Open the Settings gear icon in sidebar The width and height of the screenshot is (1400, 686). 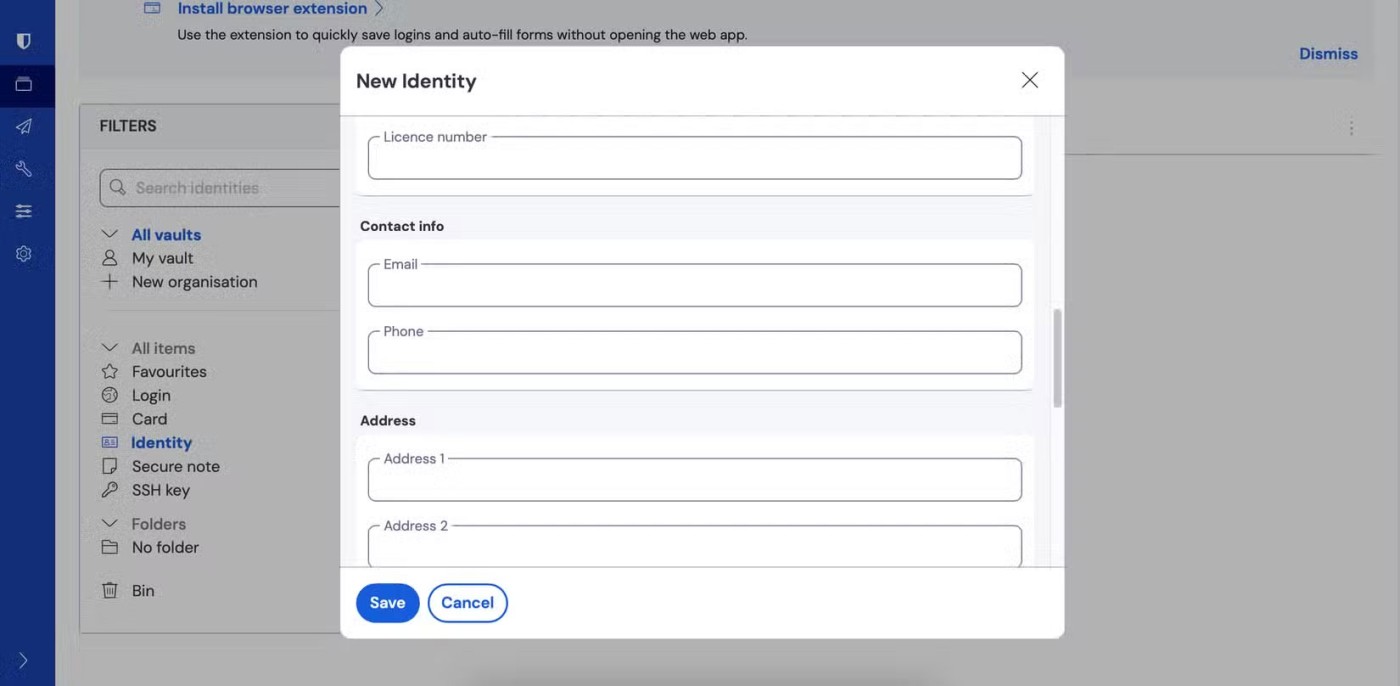(23, 254)
